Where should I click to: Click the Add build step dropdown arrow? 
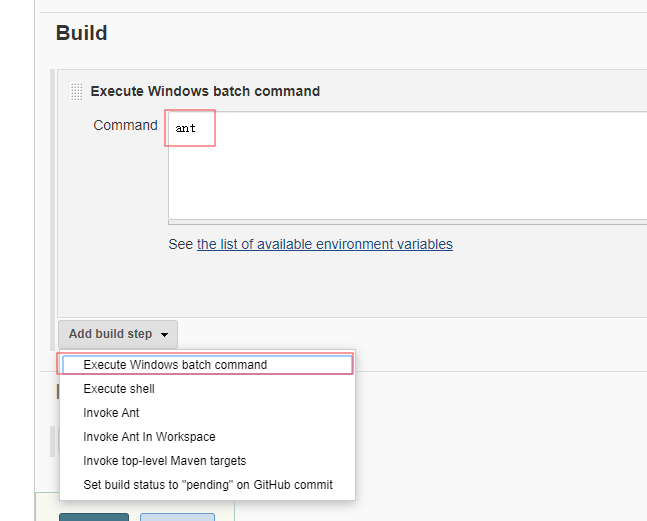point(164,335)
